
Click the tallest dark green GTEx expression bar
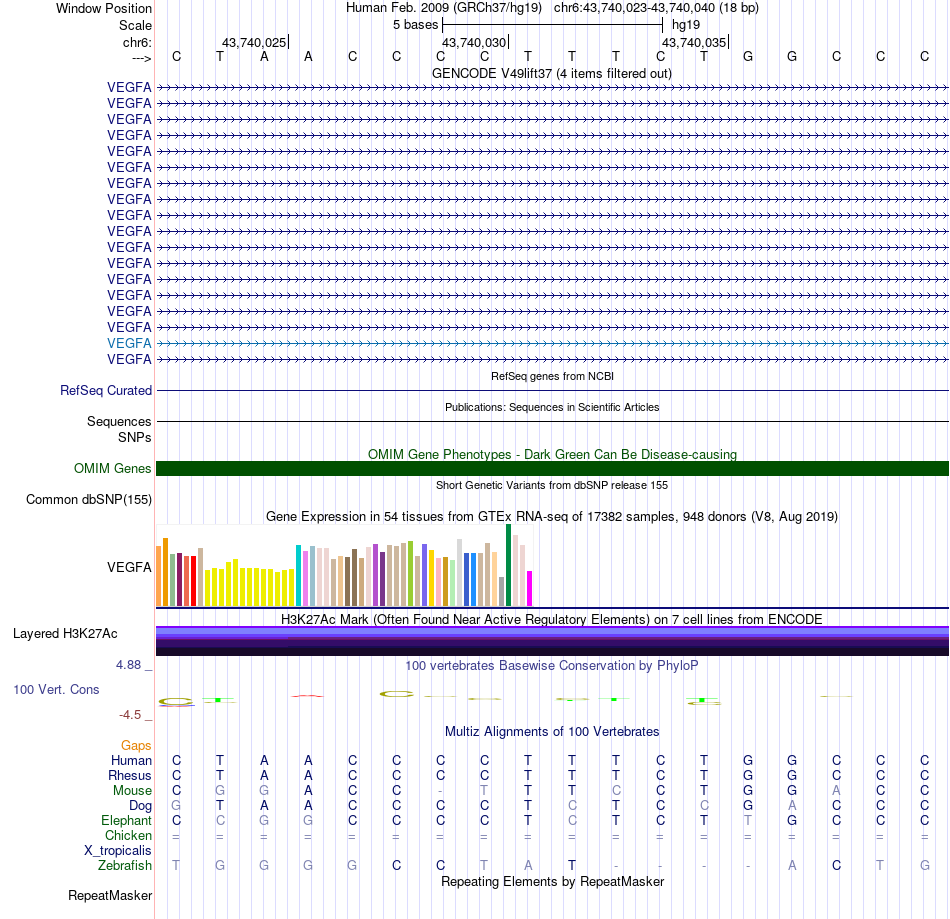click(x=508, y=565)
